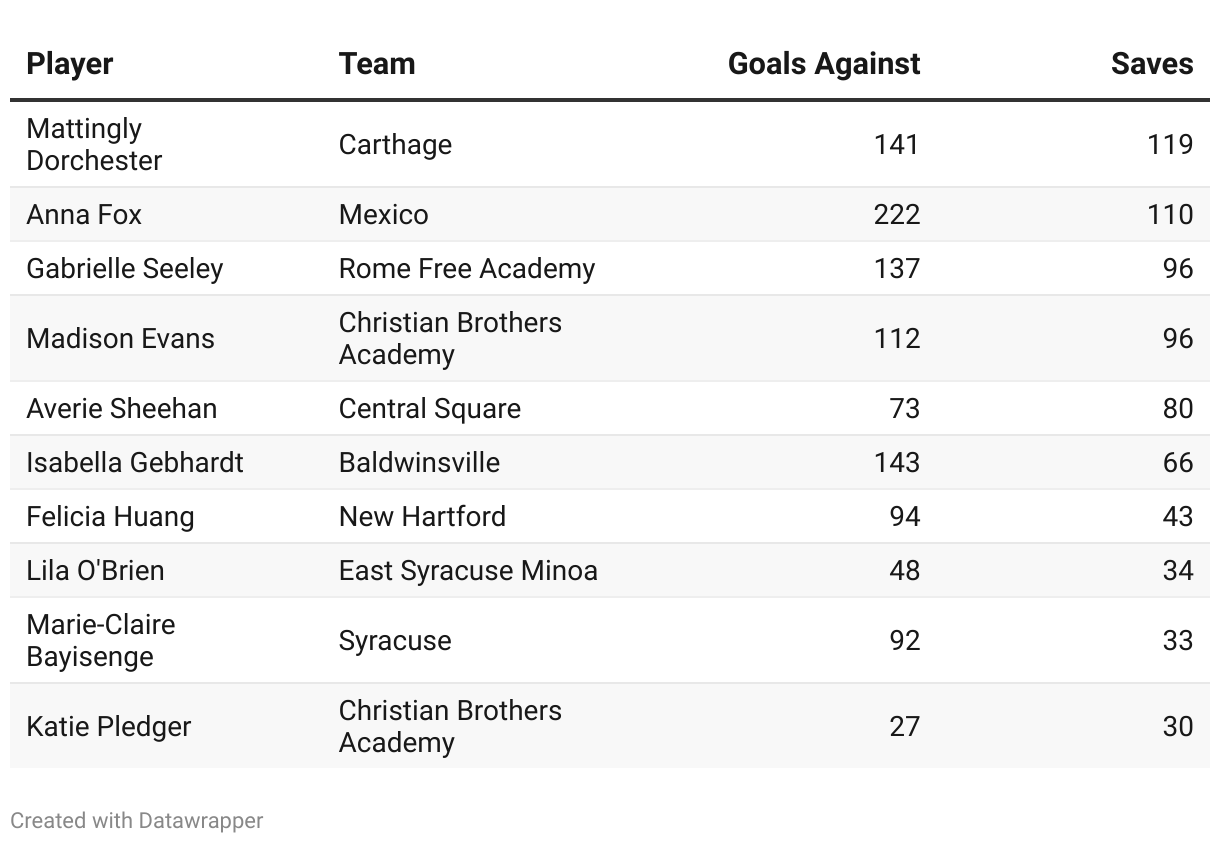The image size is (1220, 844).
Task: Click the Team column header
Action: 377,64
